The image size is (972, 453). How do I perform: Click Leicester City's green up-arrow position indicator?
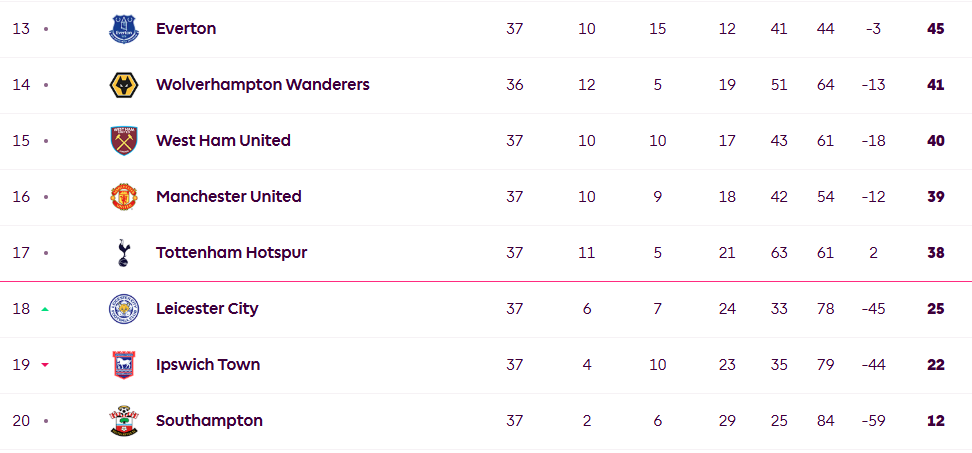[x=45, y=309]
